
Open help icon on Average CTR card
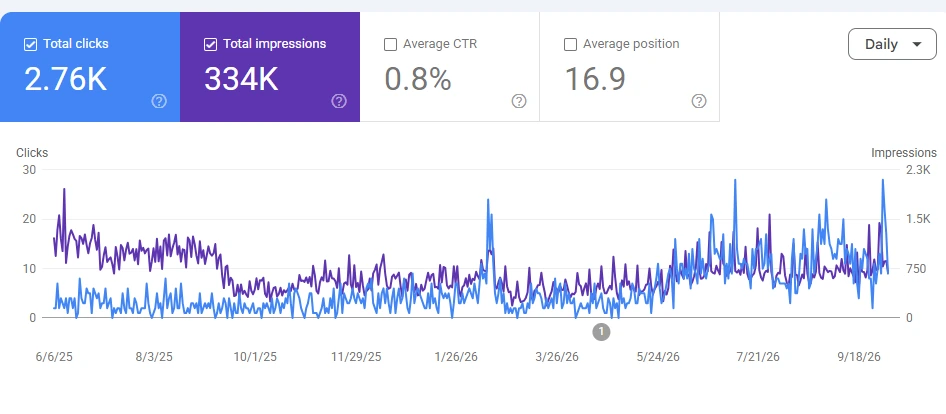pos(519,101)
